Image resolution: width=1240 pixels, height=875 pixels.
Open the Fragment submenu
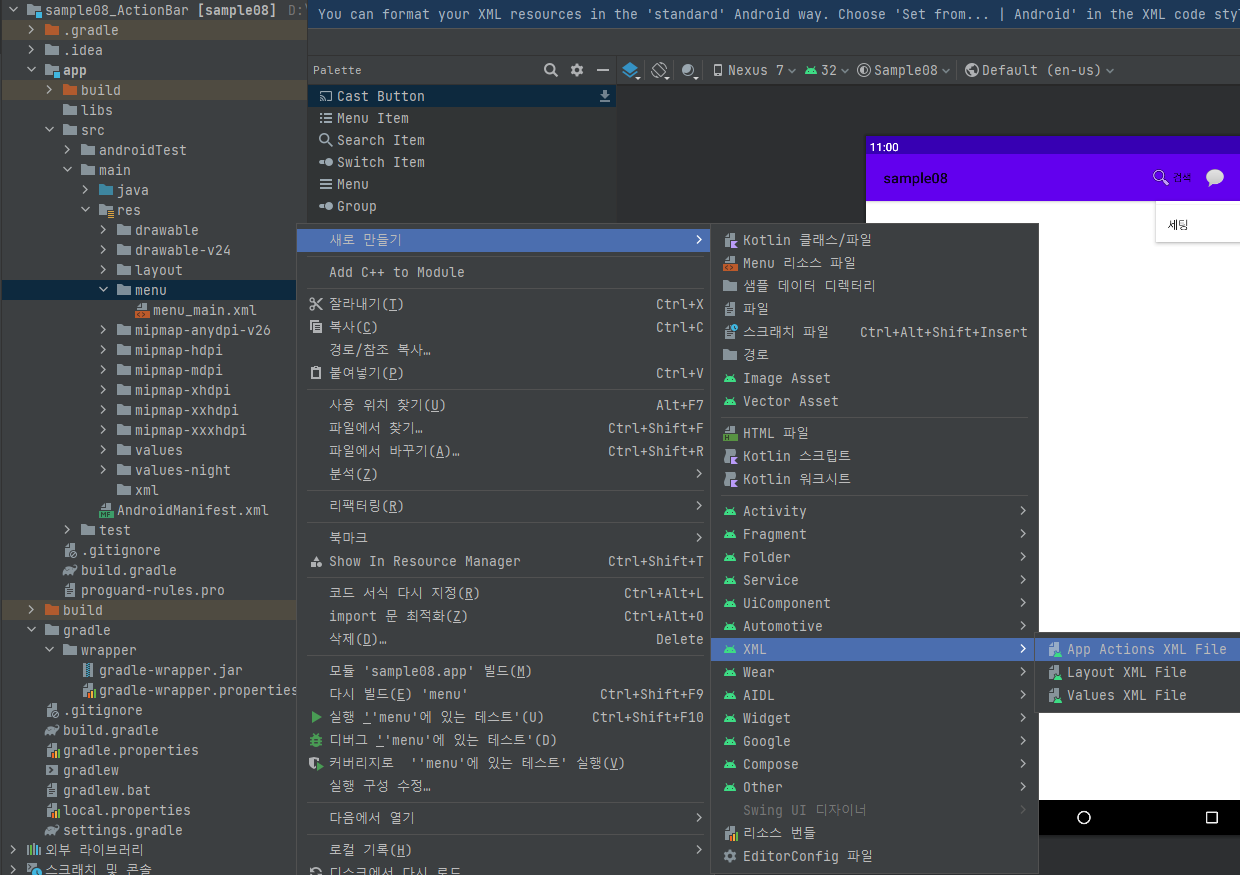coord(873,534)
